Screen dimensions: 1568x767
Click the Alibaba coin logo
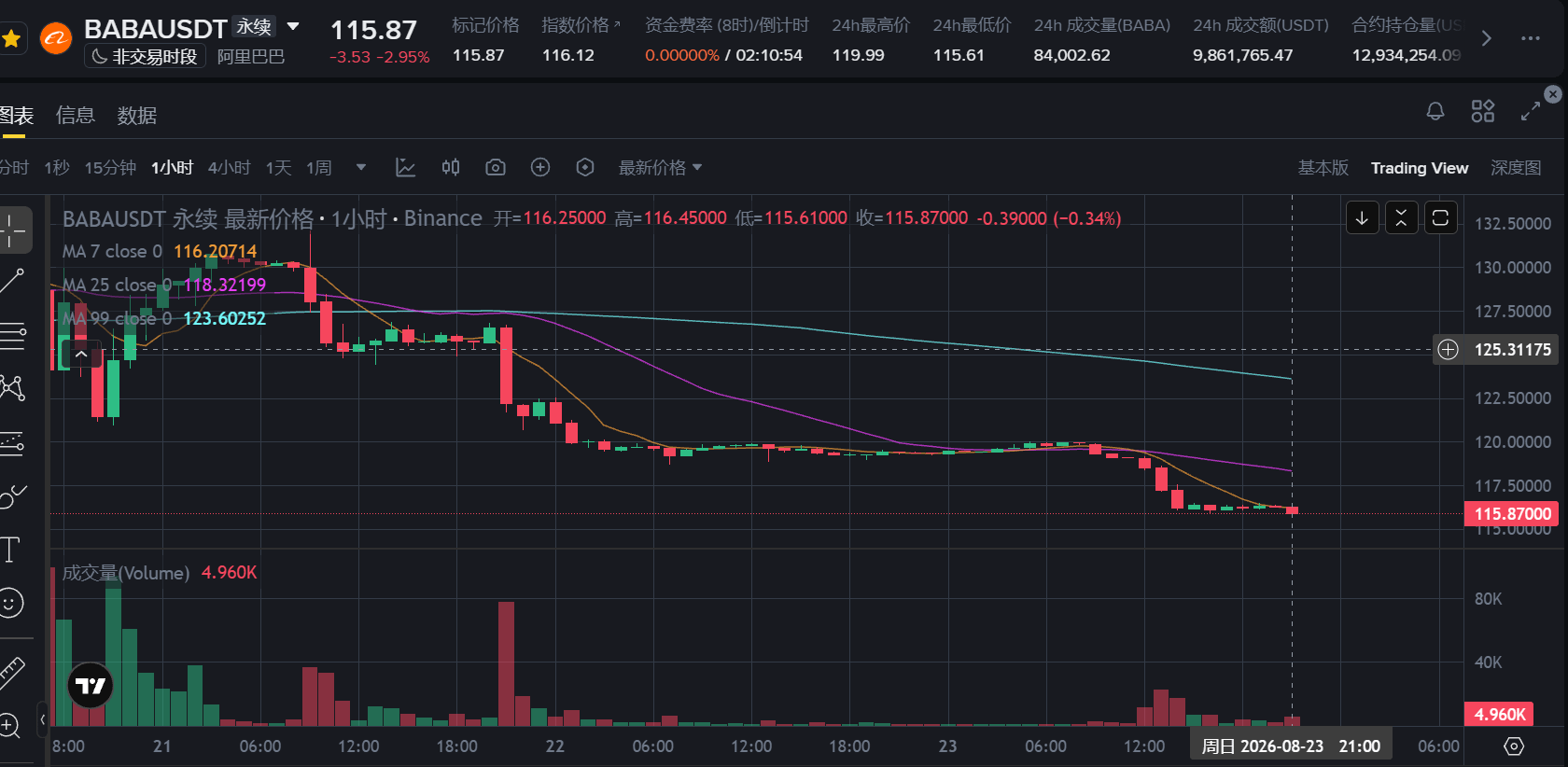(56, 39)
